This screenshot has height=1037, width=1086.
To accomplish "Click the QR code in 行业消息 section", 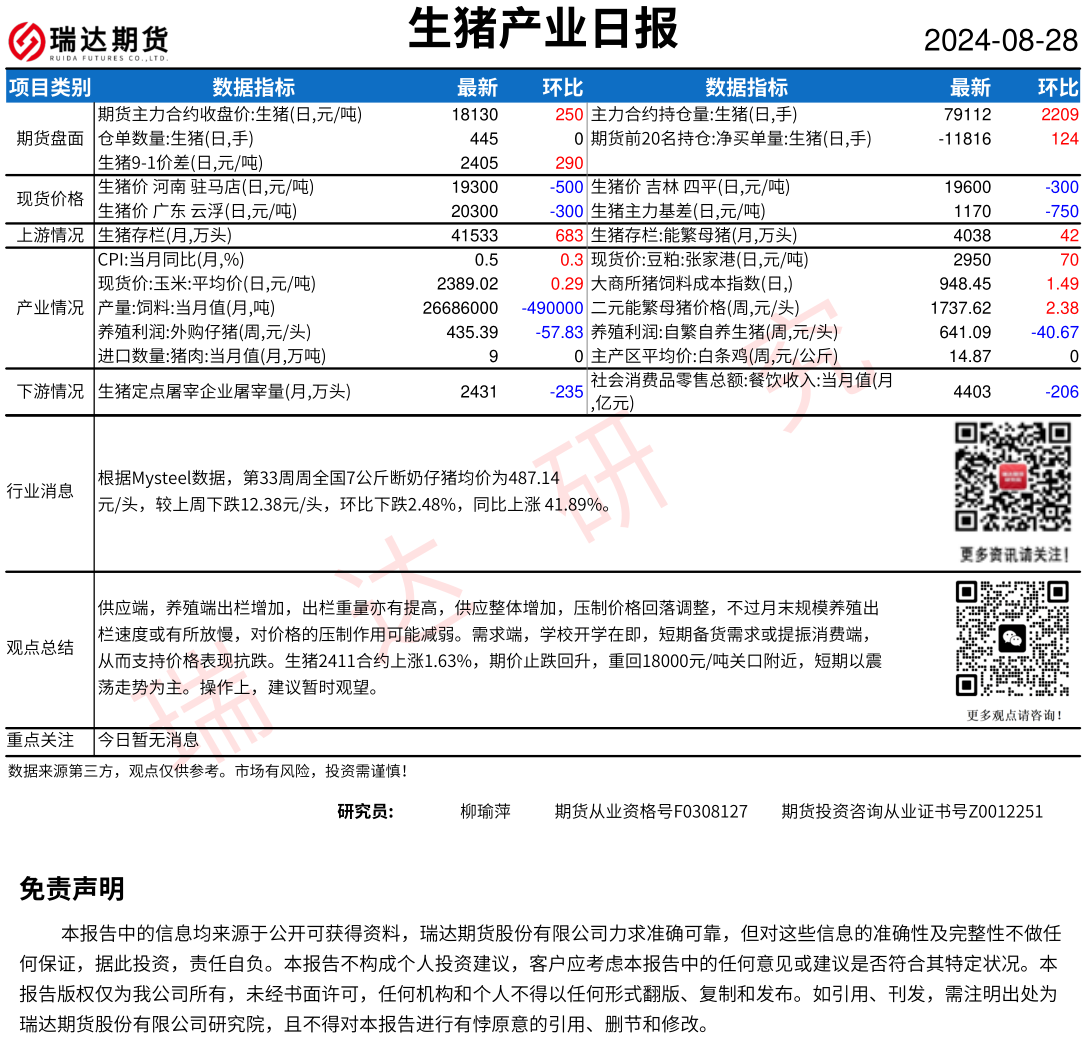I will tap(1013, 477).
